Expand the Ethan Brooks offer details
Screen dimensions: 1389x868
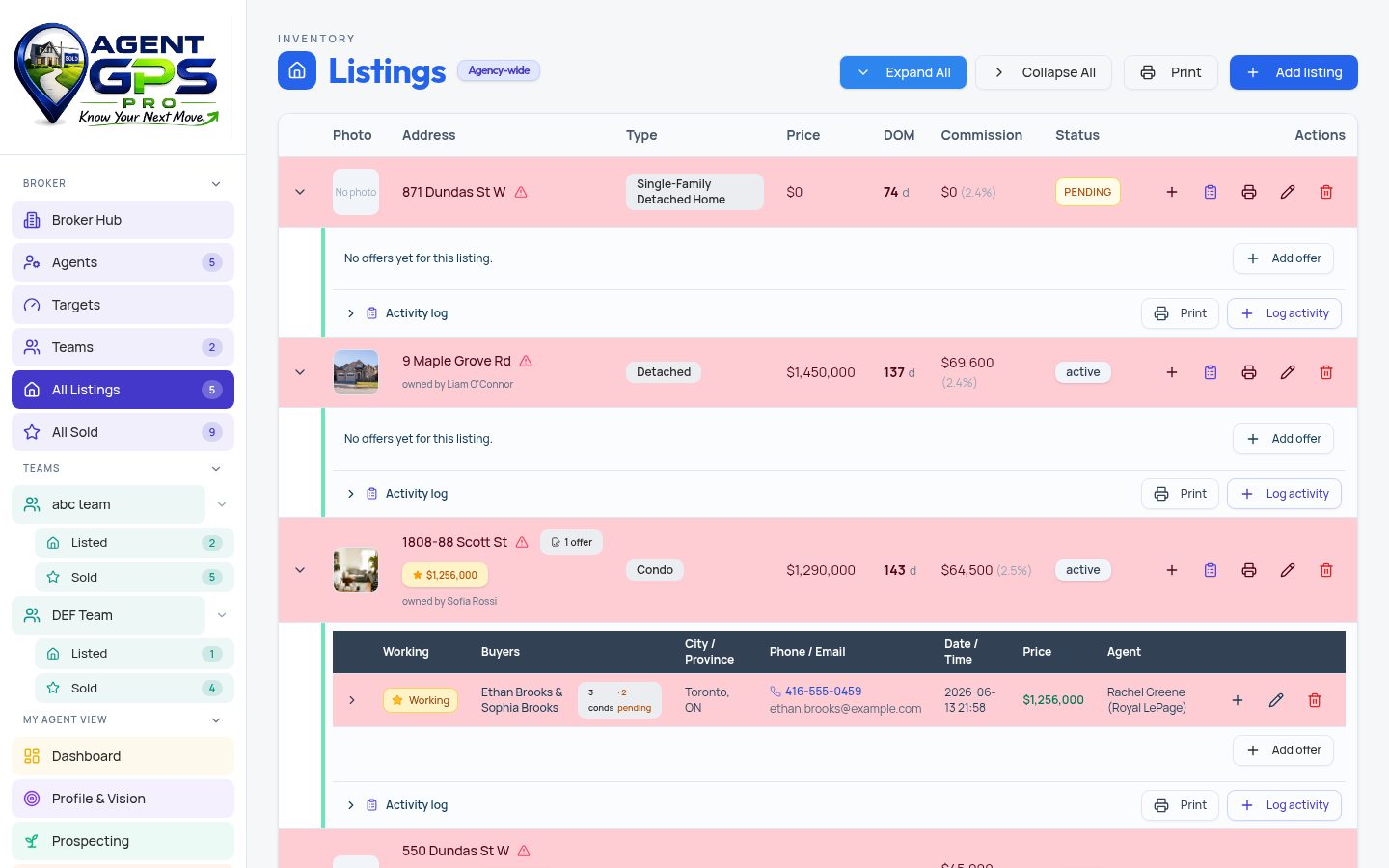coord(352,700)
